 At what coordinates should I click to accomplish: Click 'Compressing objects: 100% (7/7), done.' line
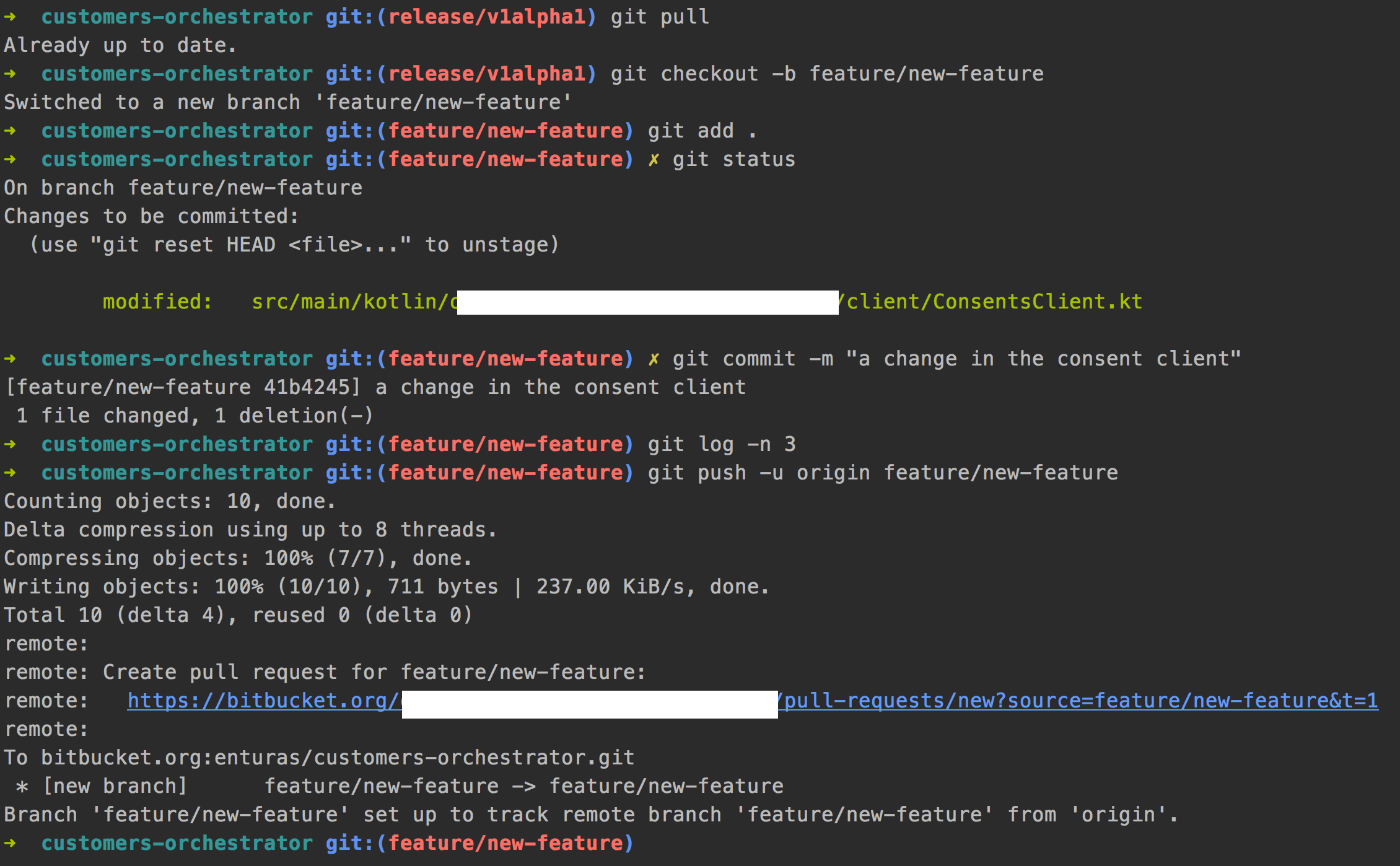(x=238, y=558)
